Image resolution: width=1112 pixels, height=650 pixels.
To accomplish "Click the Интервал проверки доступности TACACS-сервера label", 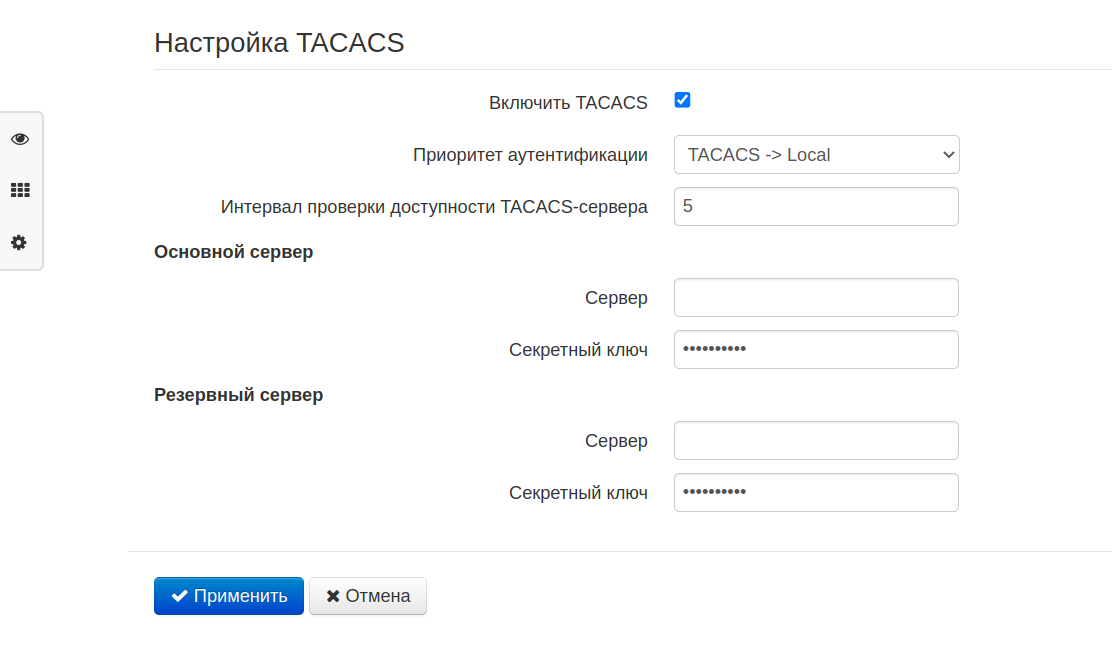I will pyautogui.click(x=434, y=207).
